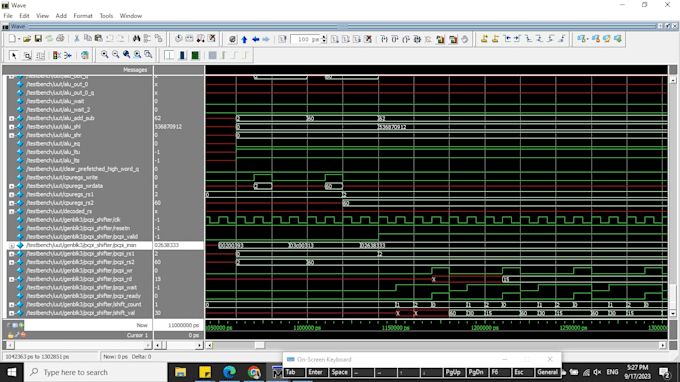Image resolution: width=680 pixels, height=382 pixels.
Task: Open the Add menu
Action: coord(61,16)
